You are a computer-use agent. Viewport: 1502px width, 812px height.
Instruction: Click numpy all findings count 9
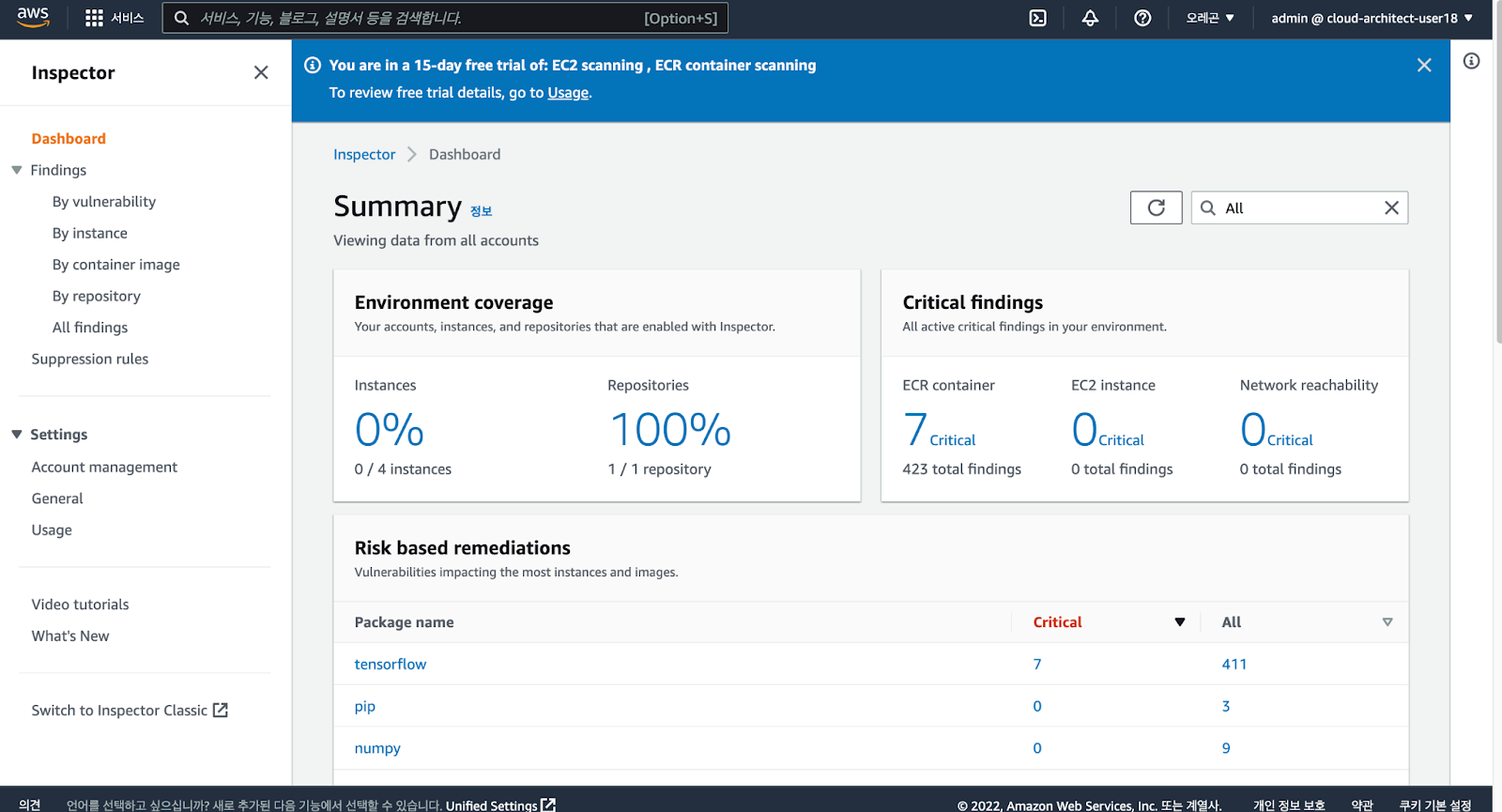pyautogui.click(x=1226, y=748)
